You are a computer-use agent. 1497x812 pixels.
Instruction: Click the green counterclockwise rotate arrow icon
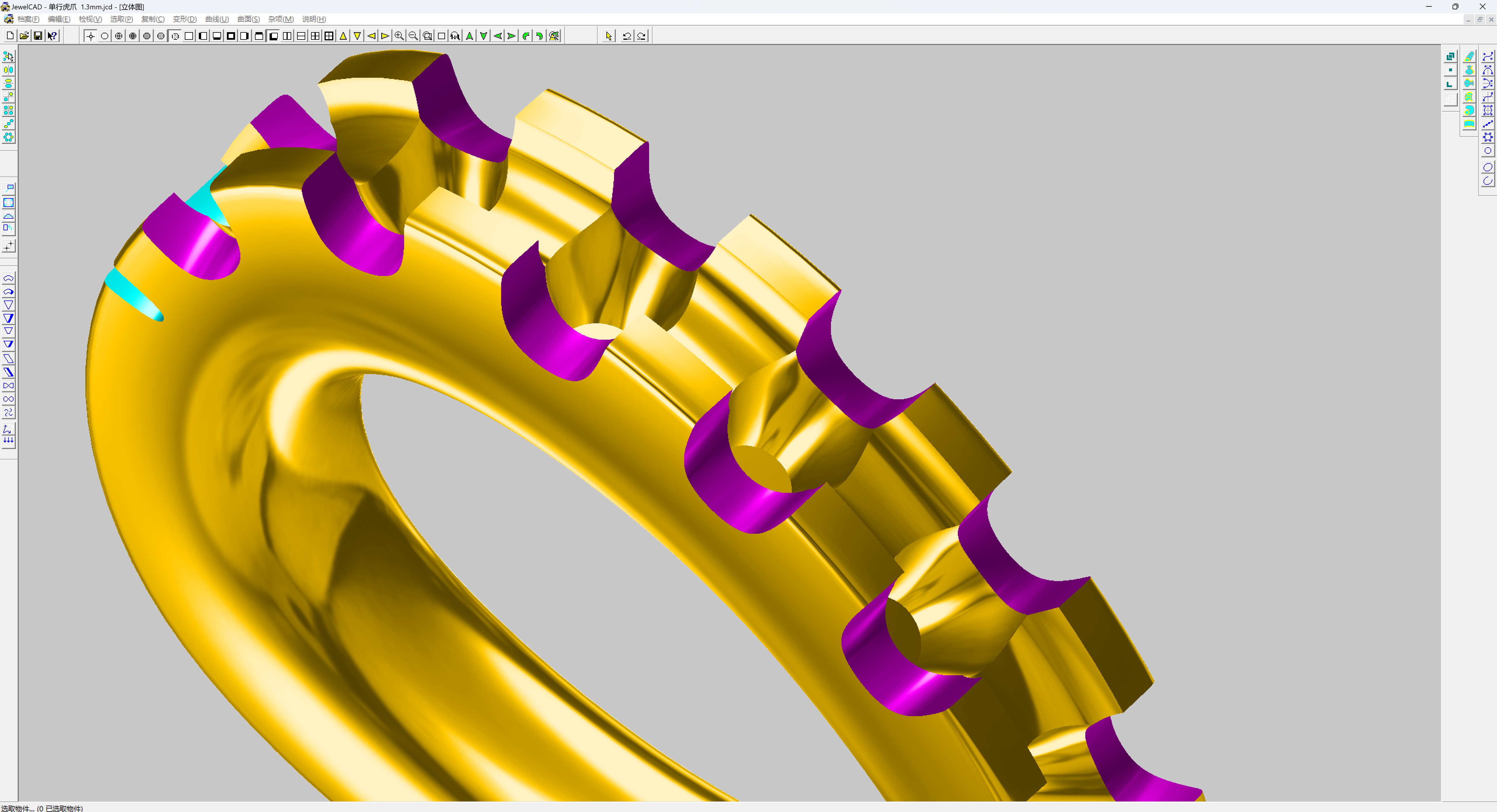click(525, 36)
